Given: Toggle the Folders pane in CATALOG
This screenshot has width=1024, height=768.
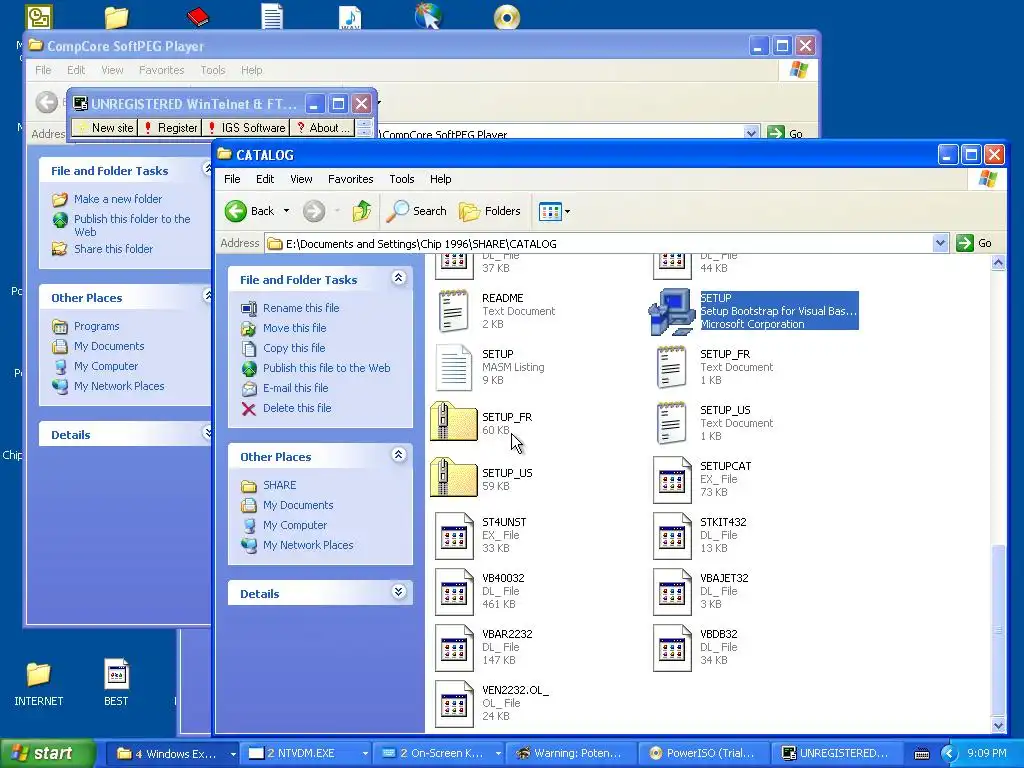Looking at the screenshot, I should tap(490, 211).
